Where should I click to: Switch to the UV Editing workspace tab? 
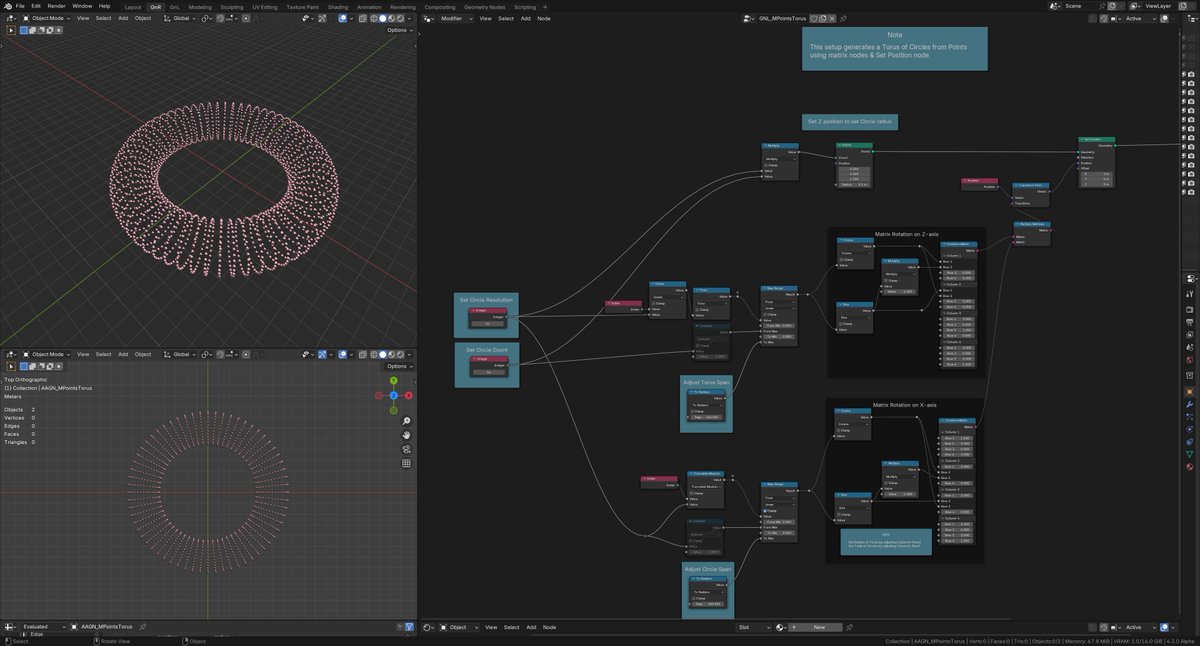tap(265, 6)
